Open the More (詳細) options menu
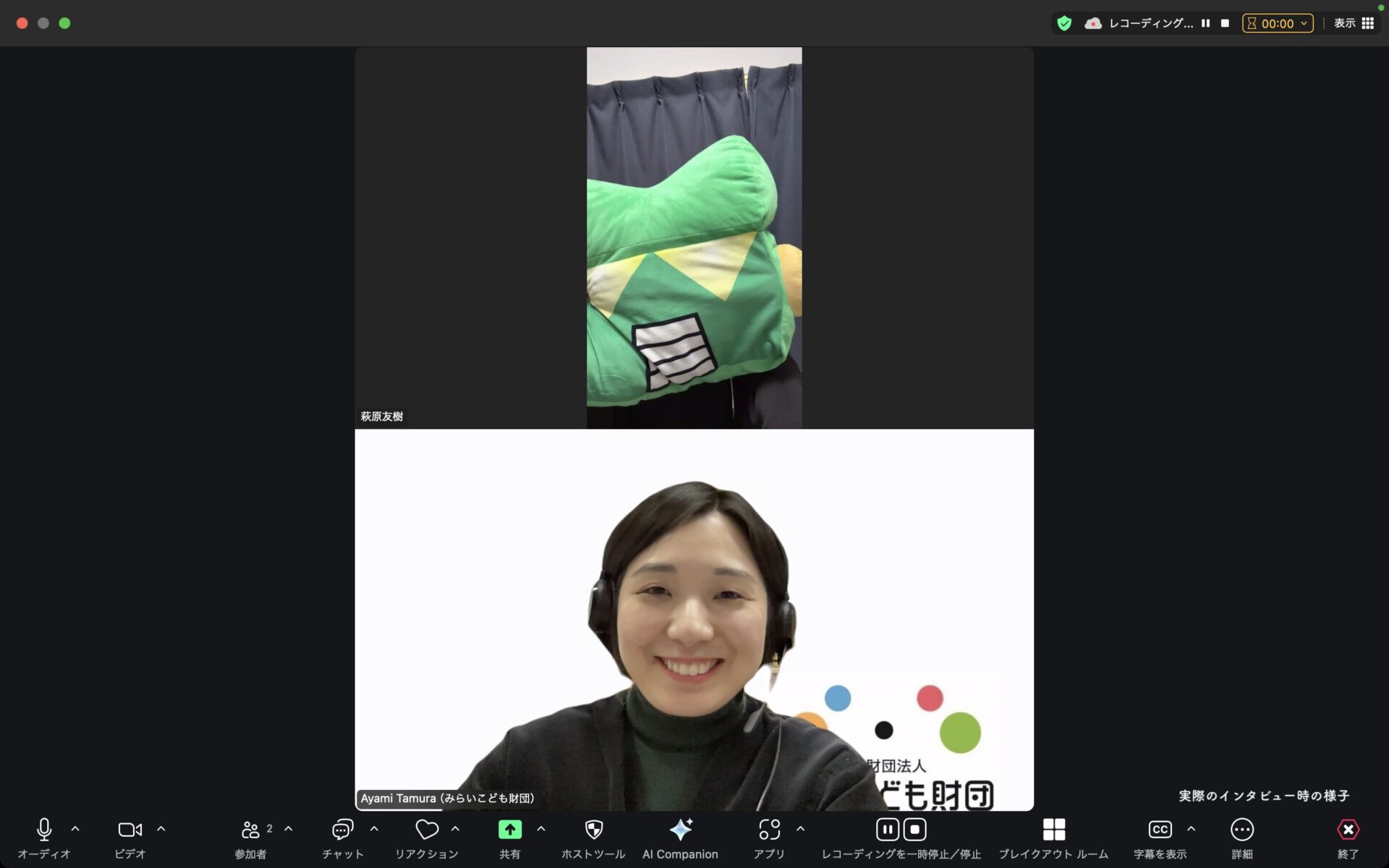The height and width of the screenshot is (868, 1389). coord(1242,830)
